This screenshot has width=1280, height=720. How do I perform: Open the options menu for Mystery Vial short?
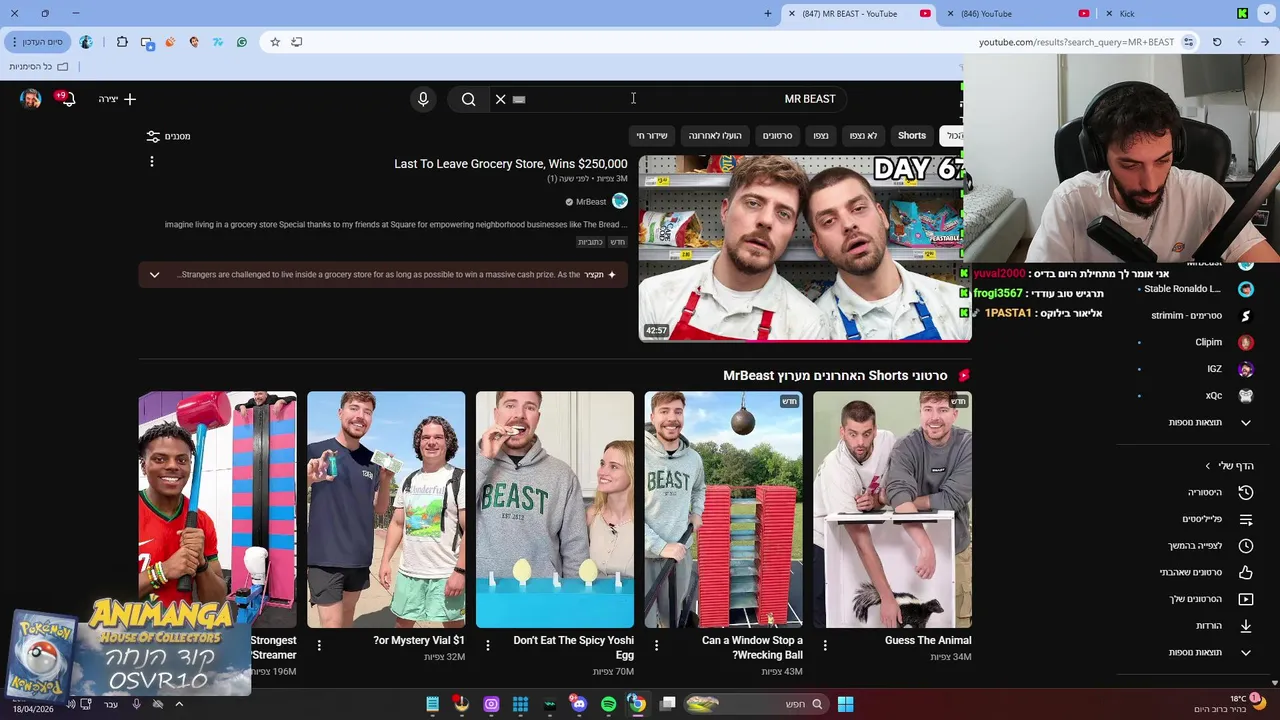click(319, 646)
